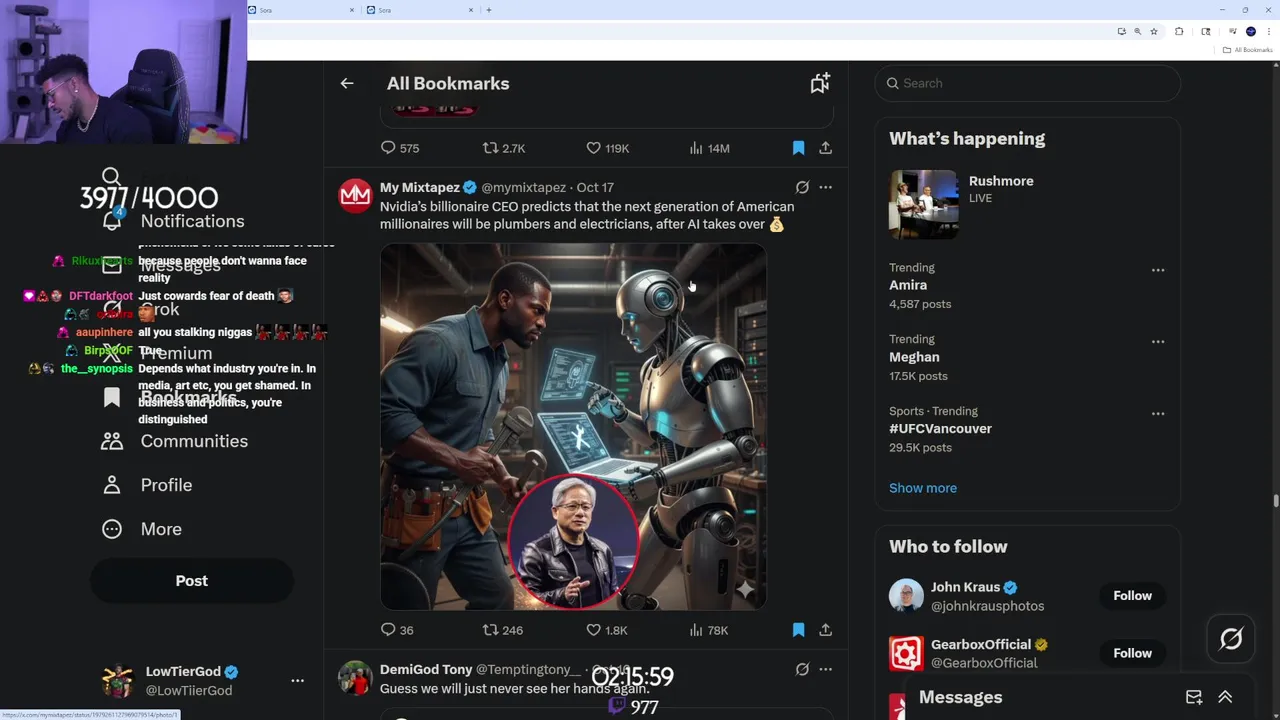Open the @mymixtapez handle link
The image size is (1280, 720).
click(523, 187)
